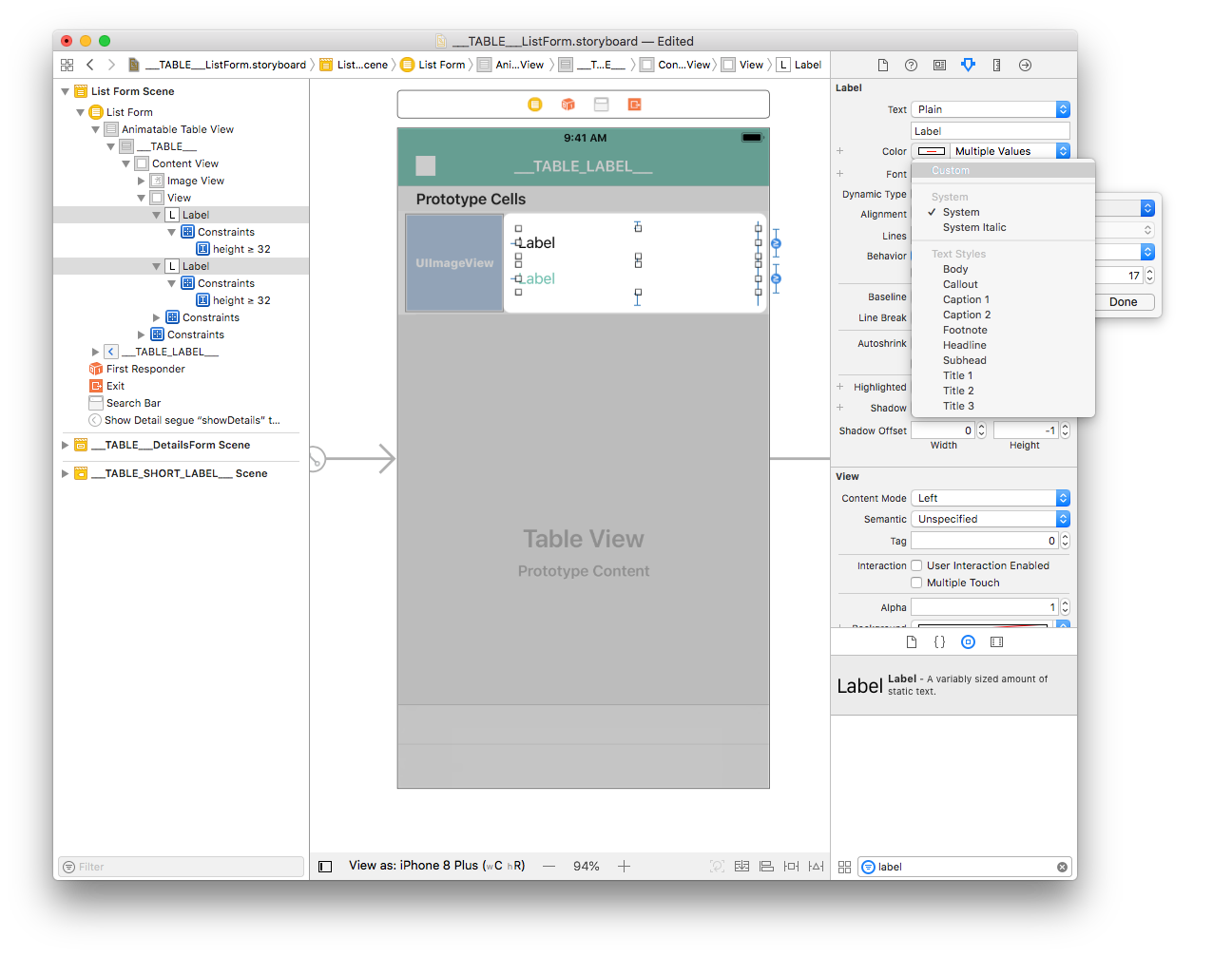Open the Identity inspector
Screen dimensions: 1232x956
[x=939, y=65]
